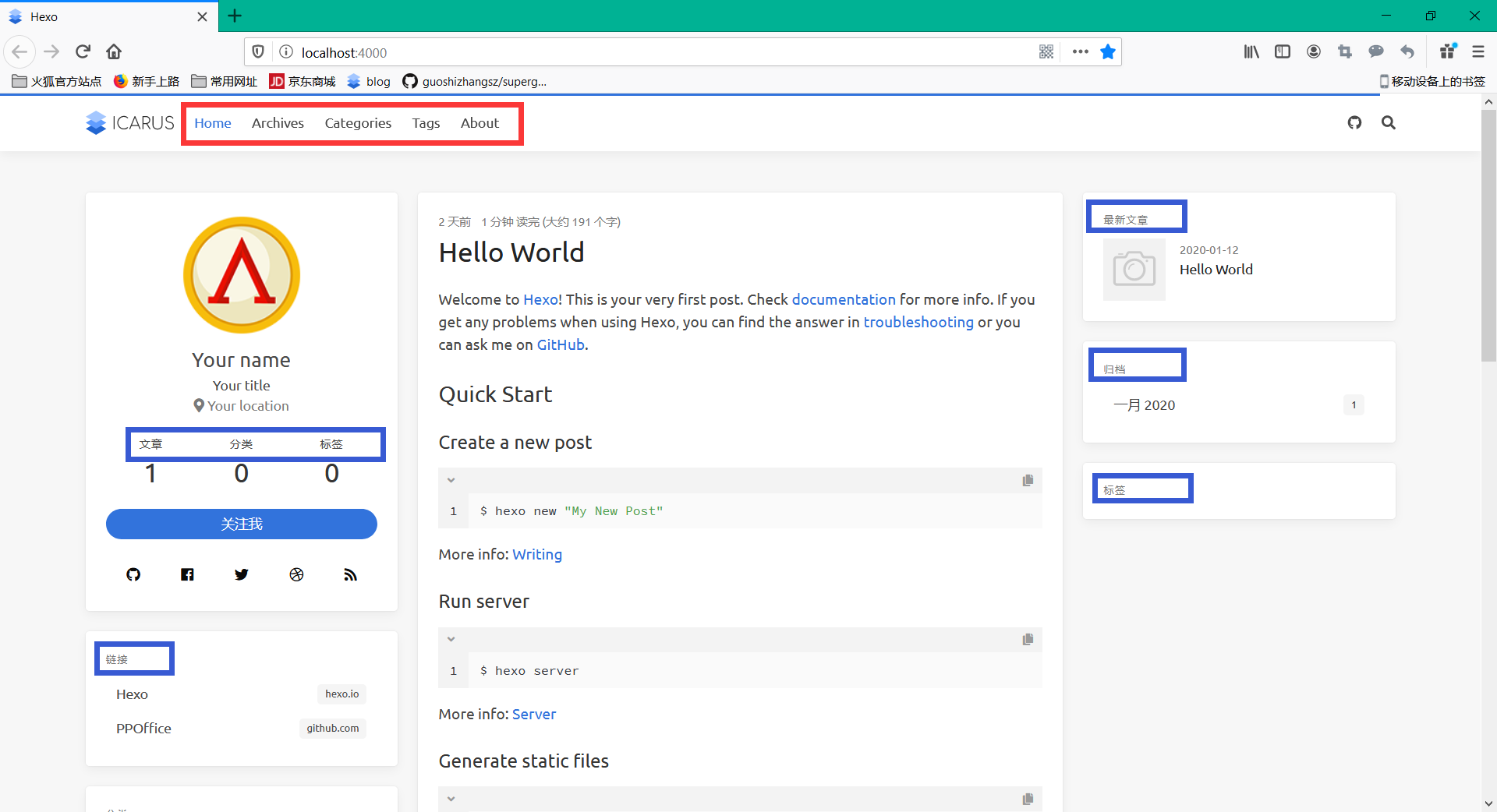Click the Hello World post thumbnail

[x=1134, y=270]
